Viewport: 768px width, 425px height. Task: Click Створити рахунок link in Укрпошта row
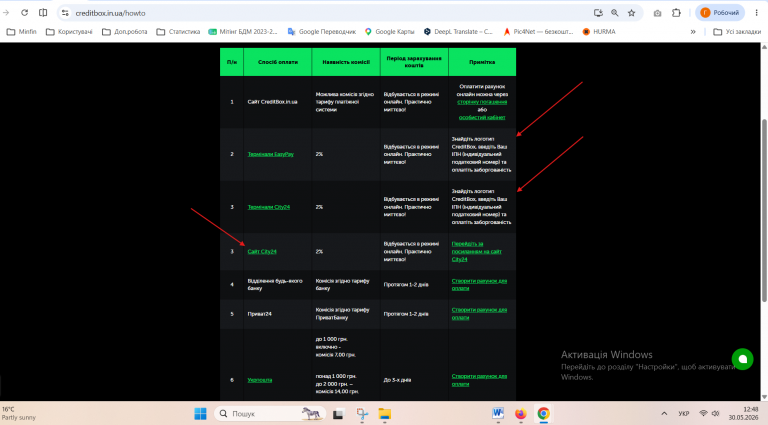click(x=479, y=380)
